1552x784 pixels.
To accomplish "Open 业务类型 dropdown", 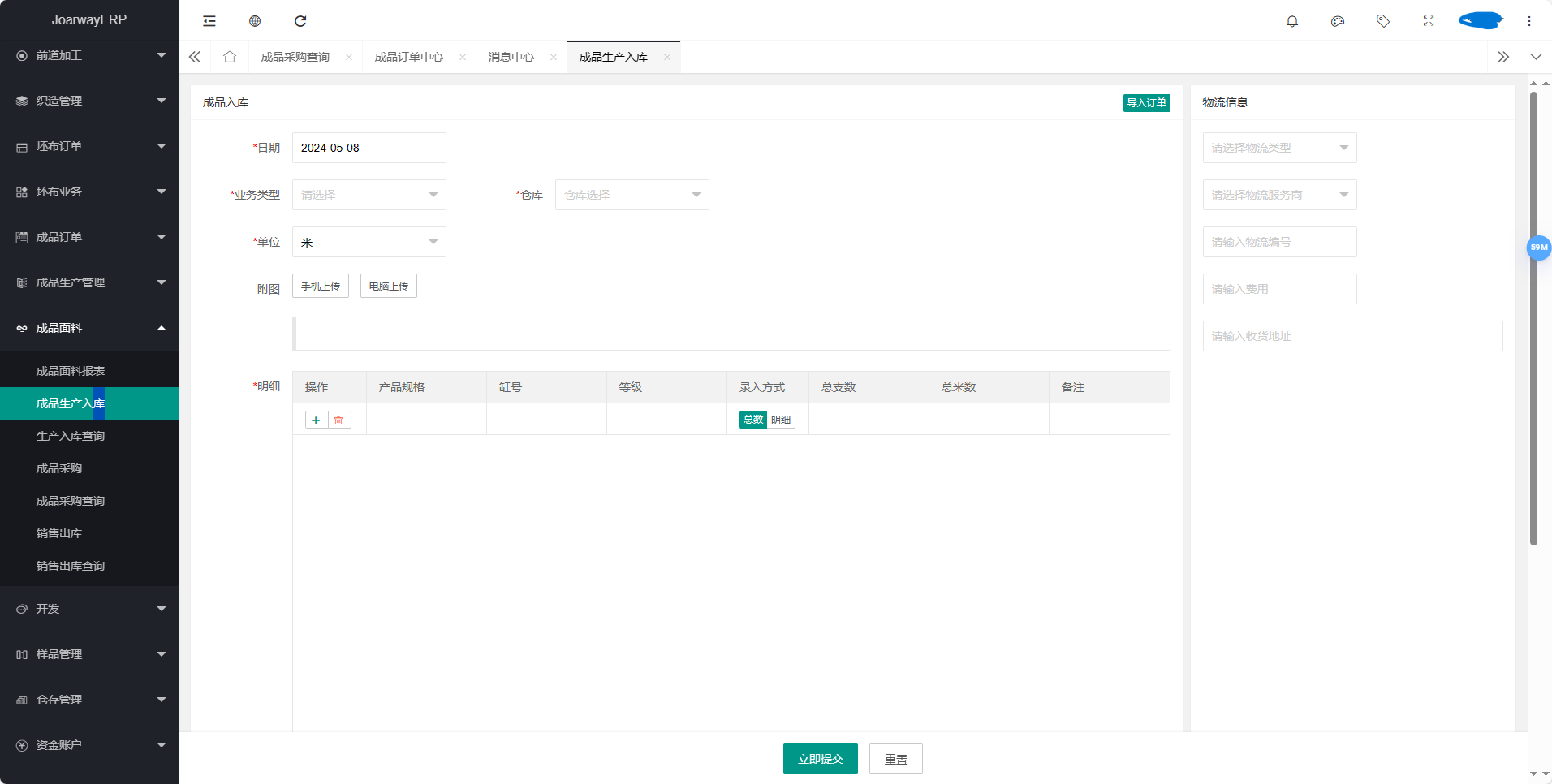I will coord(369,195).
